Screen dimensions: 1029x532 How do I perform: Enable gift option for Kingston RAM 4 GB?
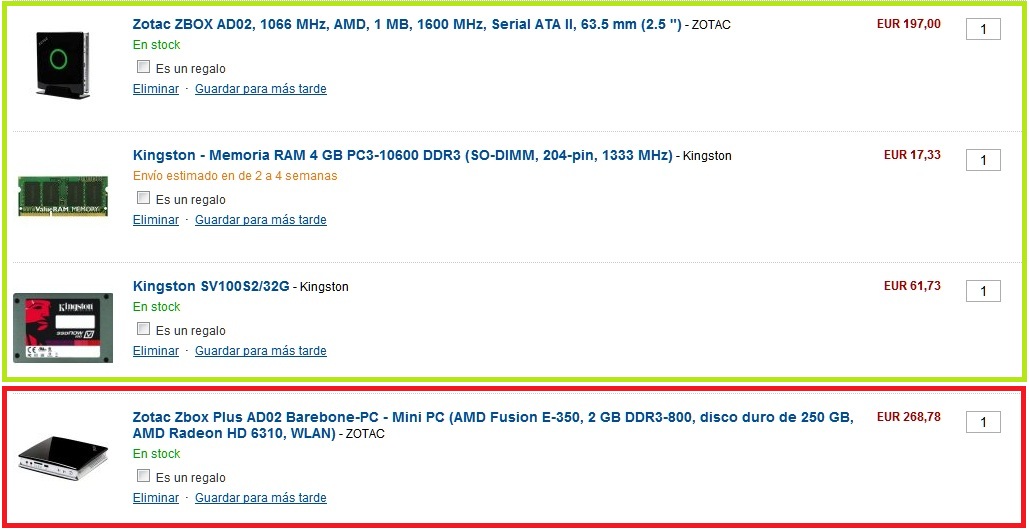[143, 199]
